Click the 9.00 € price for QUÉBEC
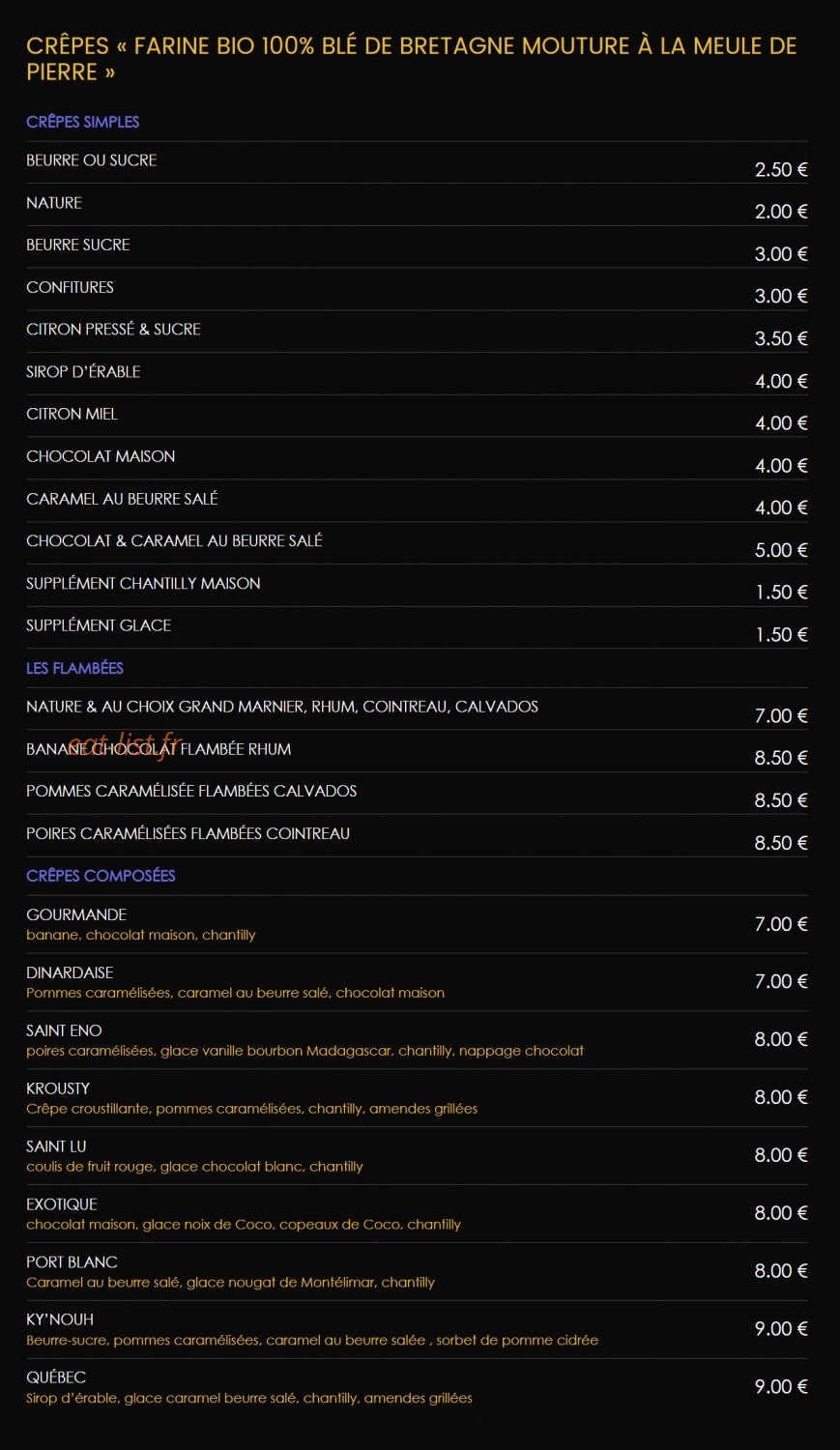Viewport: 840px width, 1450px height. [x=781, y=1387]
